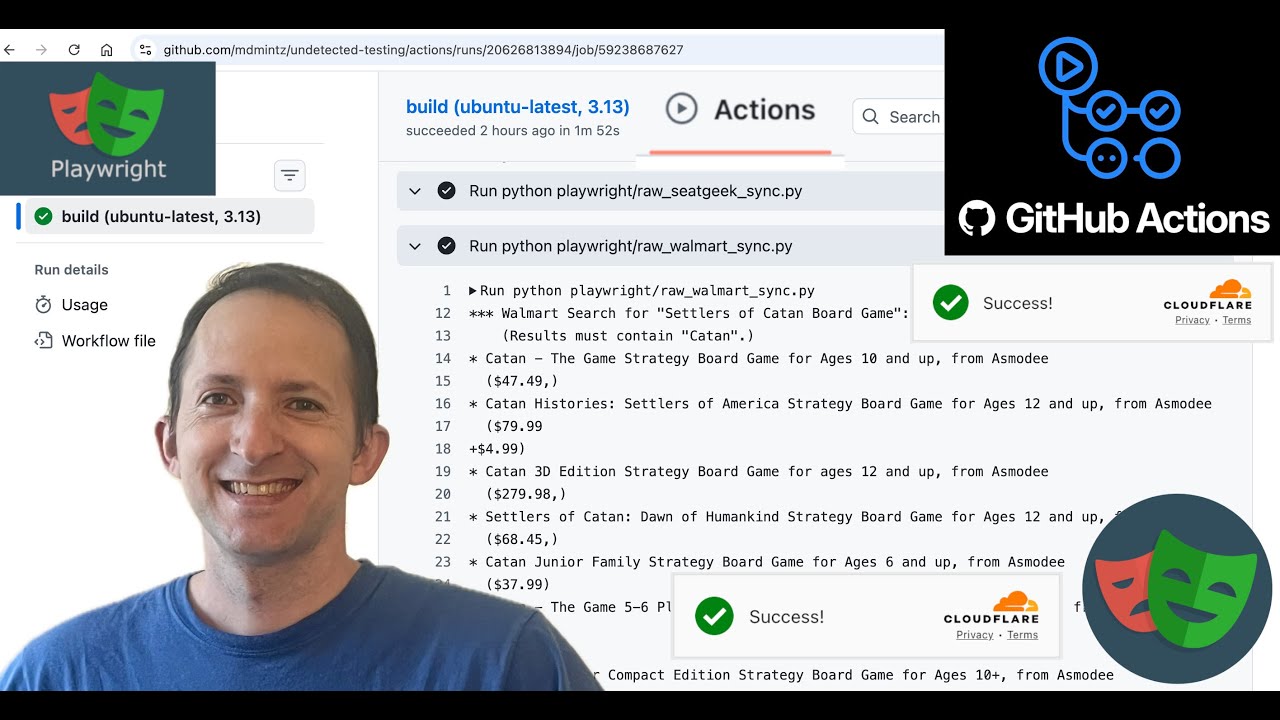The image size is (1280, 720).
Task: Click Cloudflare logo in lower Success widget
Action: [x=991, y=608]
